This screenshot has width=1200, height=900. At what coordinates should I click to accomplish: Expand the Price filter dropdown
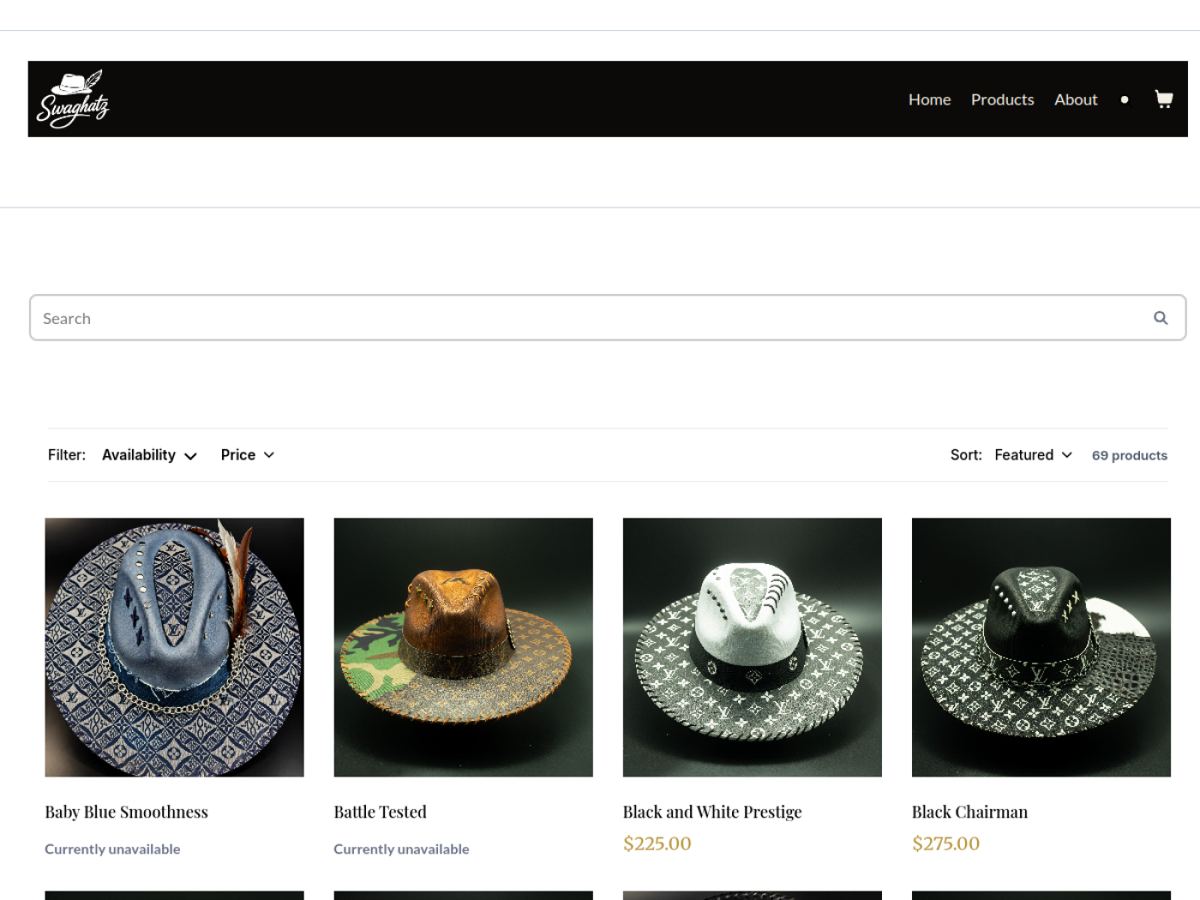(x=247, y=455)
